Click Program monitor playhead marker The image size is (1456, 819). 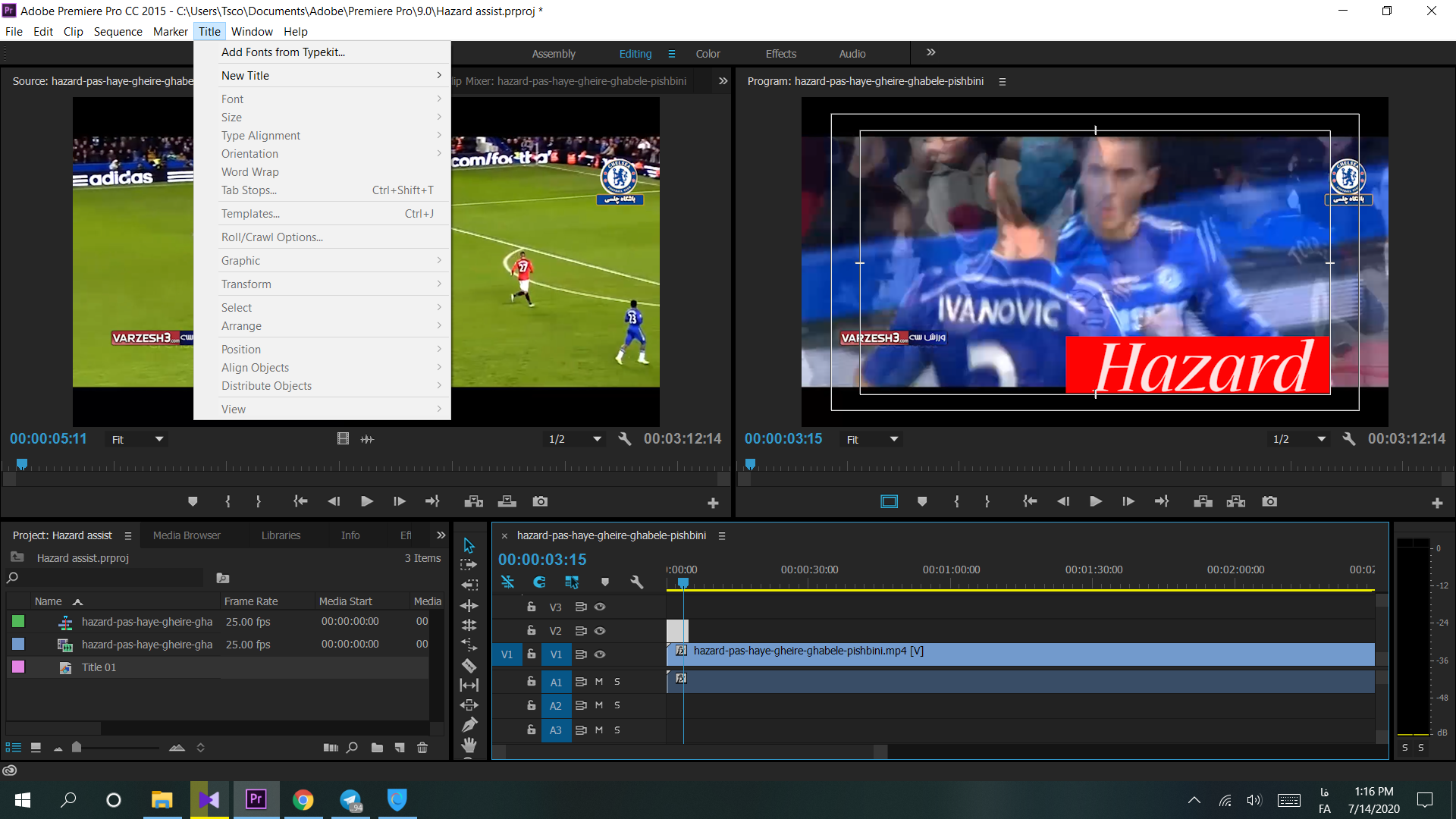750,463
